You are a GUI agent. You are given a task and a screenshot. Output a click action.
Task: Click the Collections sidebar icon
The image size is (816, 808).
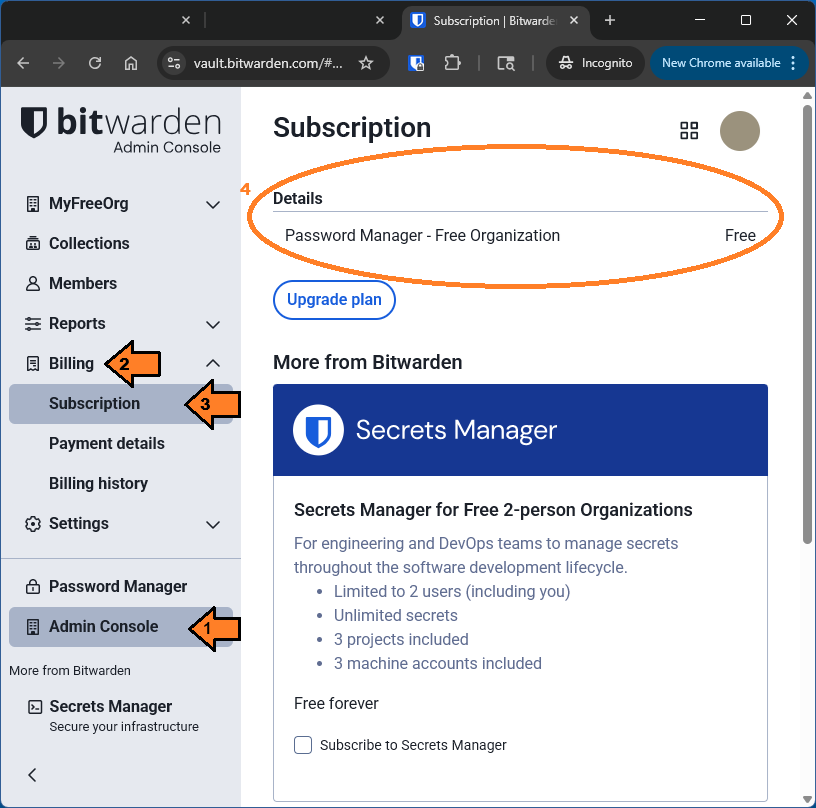click(x=33, y=243)
